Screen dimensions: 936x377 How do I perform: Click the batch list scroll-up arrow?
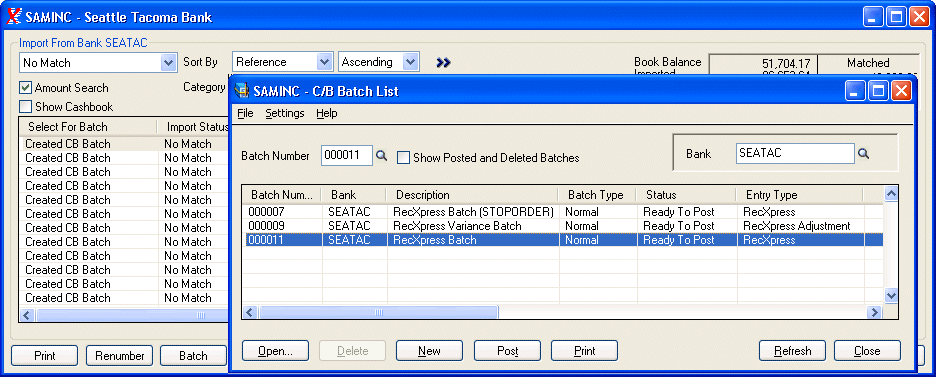891,194
